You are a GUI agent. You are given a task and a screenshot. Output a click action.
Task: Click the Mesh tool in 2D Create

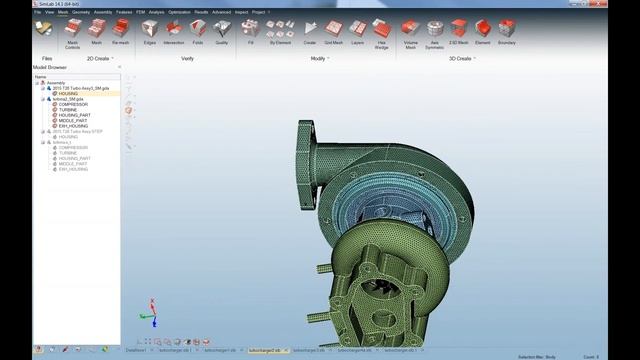(96, 32)
